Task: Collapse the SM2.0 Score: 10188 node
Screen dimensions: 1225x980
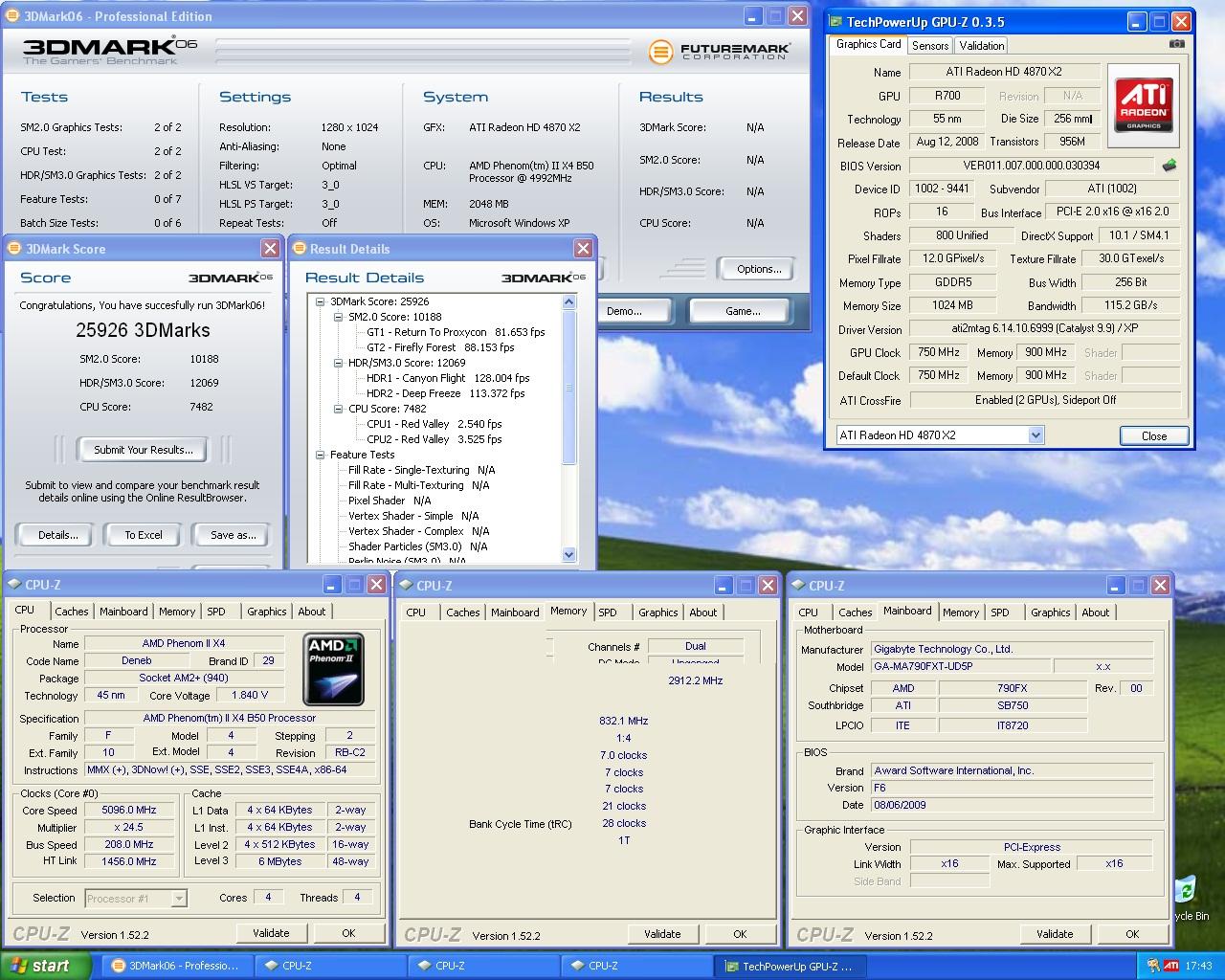Action: (339, 317)
